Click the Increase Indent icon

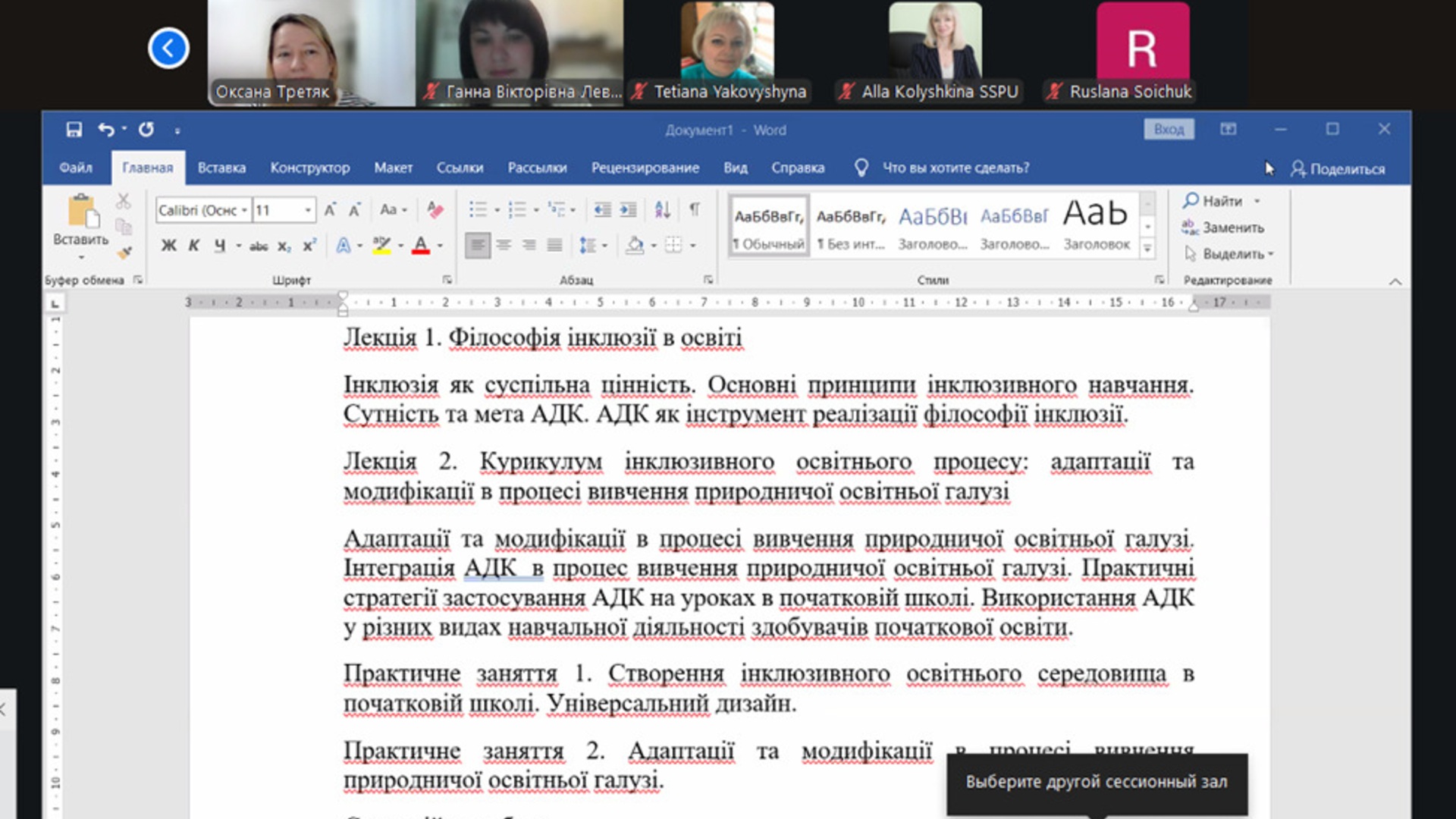click(629, 210)
